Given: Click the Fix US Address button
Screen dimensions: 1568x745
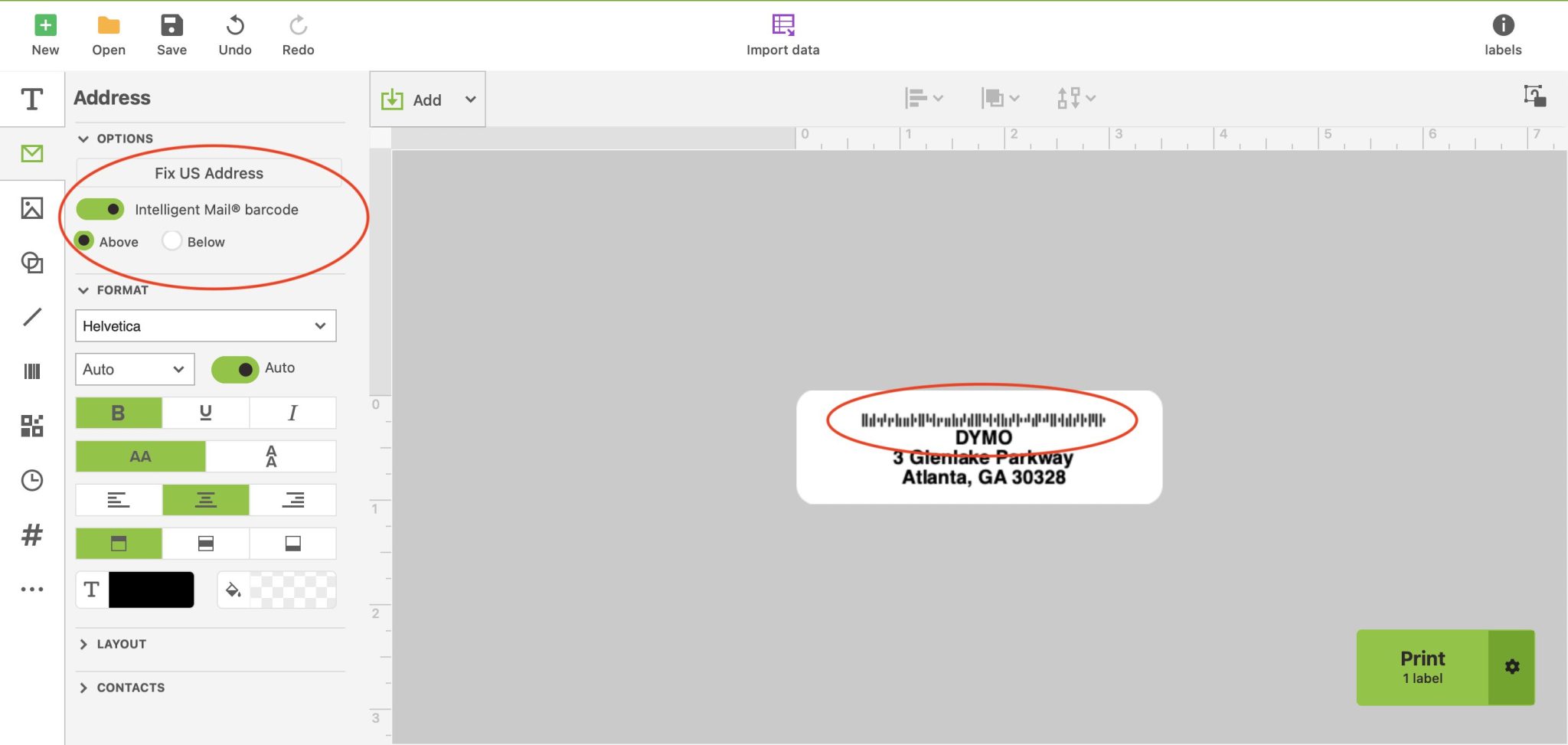Looking at the screenshot, I should (207, 172).
